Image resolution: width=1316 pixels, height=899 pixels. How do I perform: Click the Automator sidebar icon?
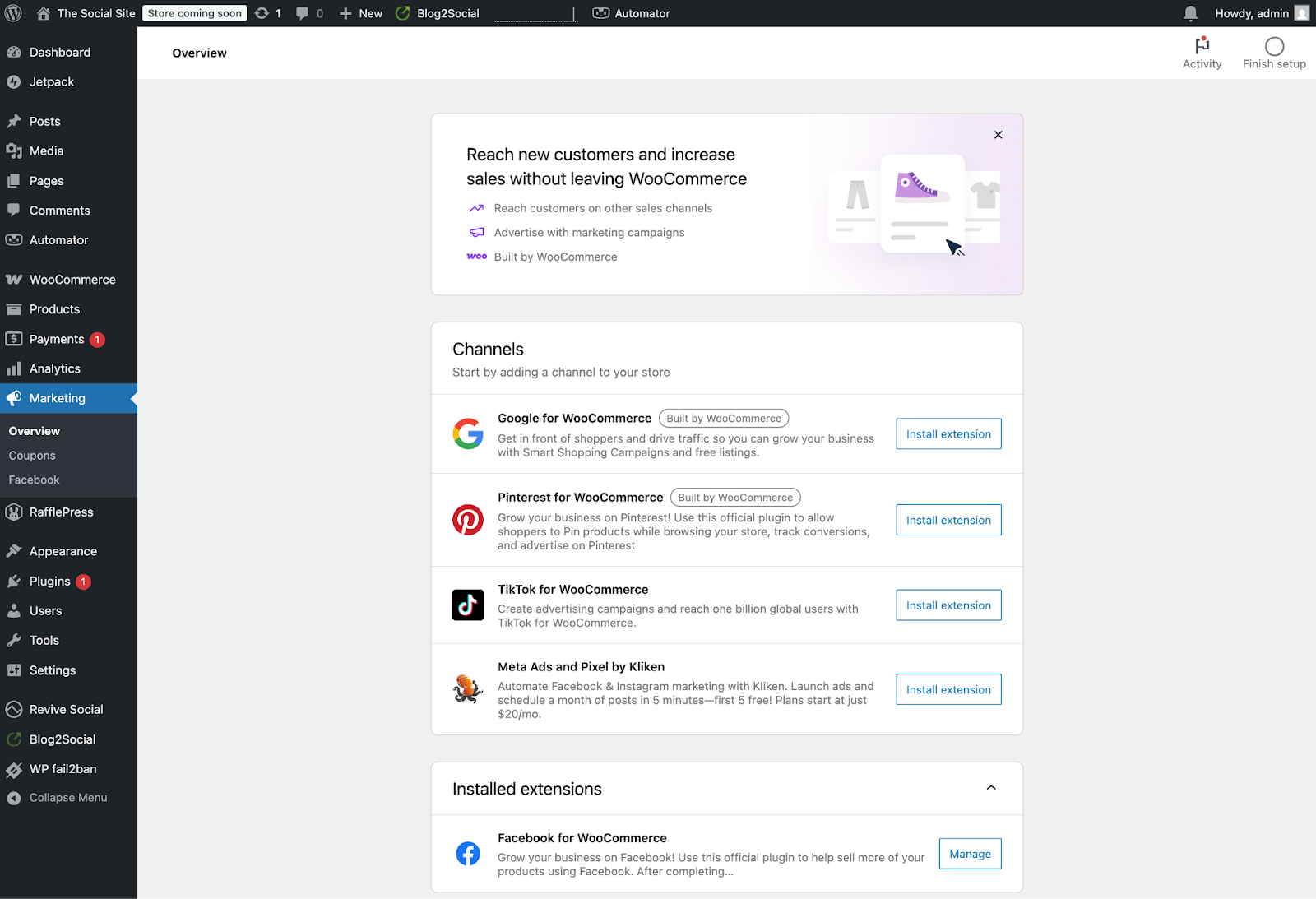15,239
